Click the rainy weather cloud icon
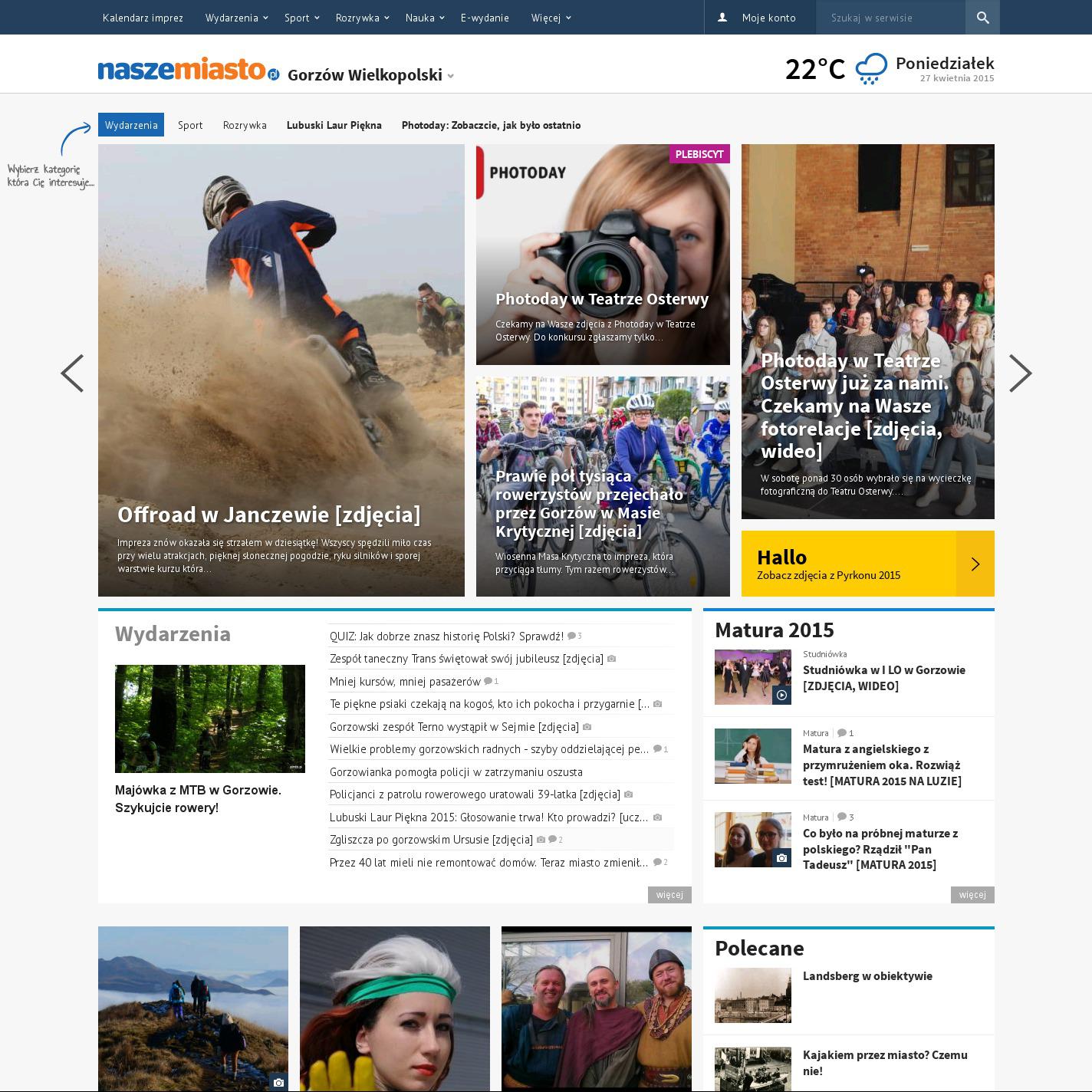This screenshot has height=1092, width=1092. pyautogui.click(x=871, y=69)
